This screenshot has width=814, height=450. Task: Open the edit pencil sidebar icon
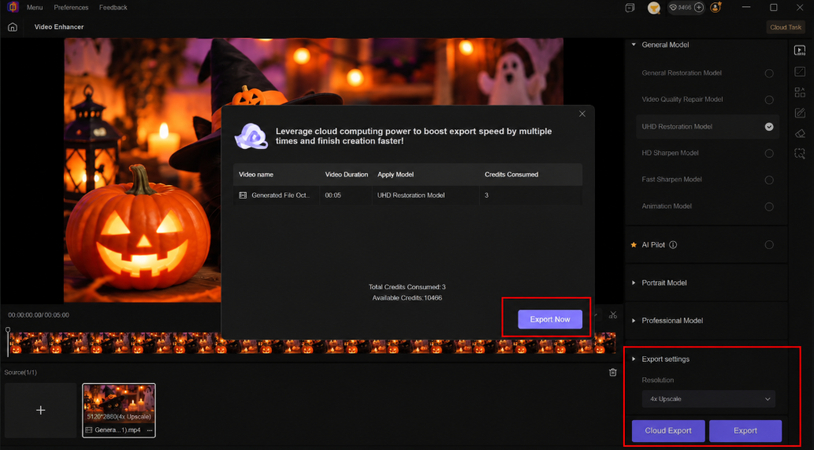coord(799,113)
